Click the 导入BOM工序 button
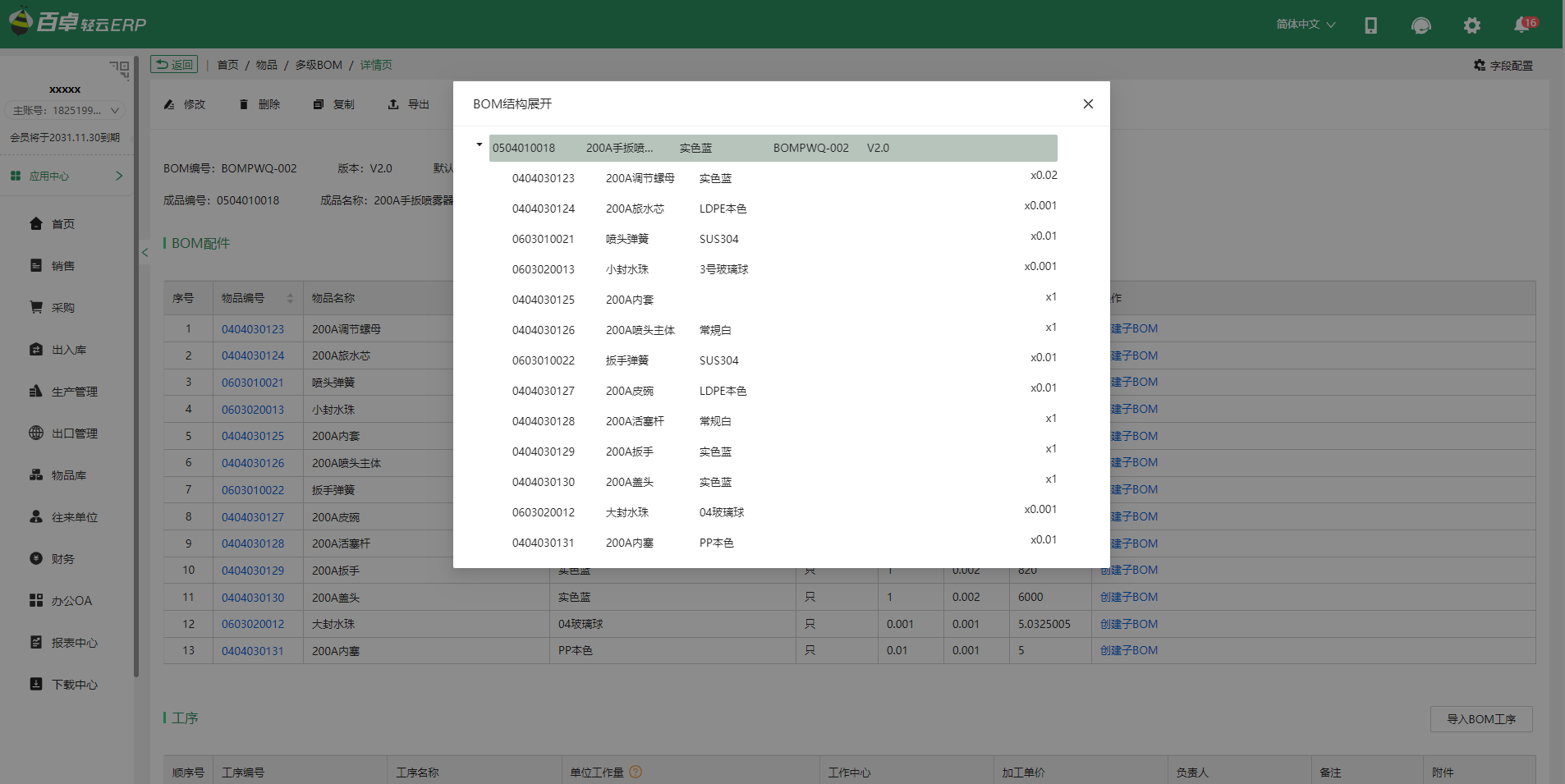1565x784 pixels. (x=1481, y=719)
